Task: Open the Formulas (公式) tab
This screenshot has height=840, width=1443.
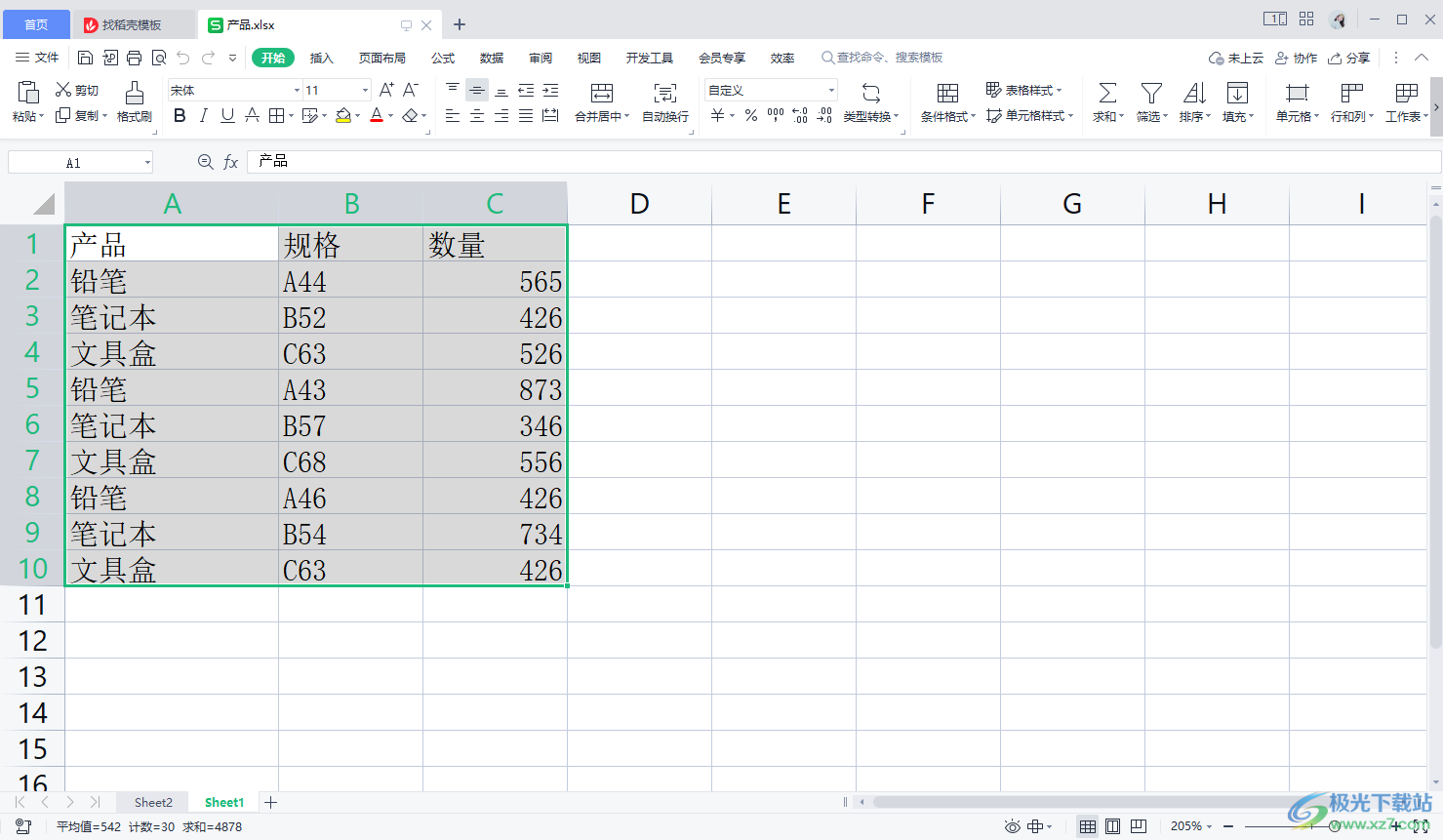Action: (443, 58)
